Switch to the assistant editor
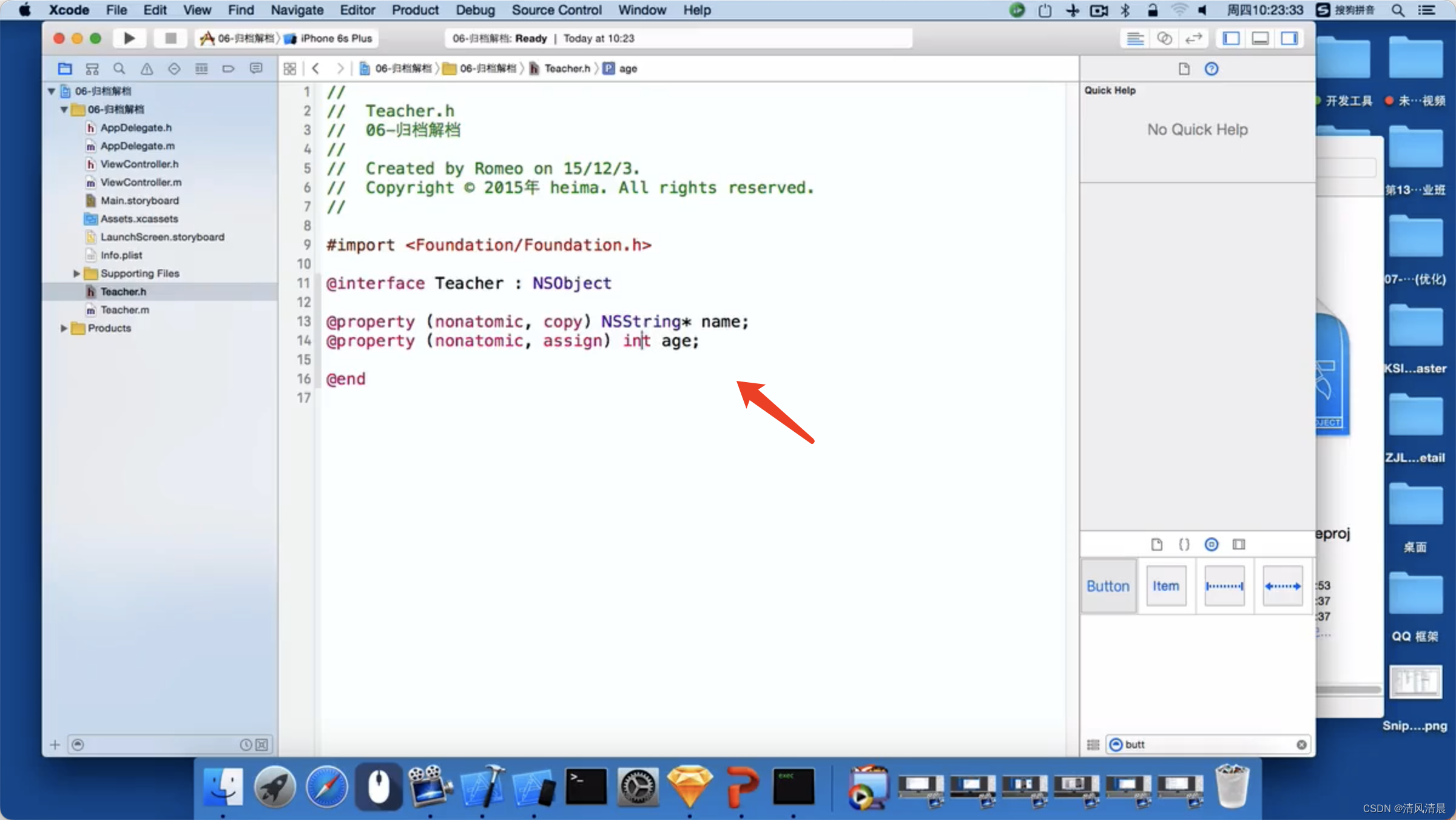The image size is (1456, 820). pyautogui.click(x=1164, y=38)
